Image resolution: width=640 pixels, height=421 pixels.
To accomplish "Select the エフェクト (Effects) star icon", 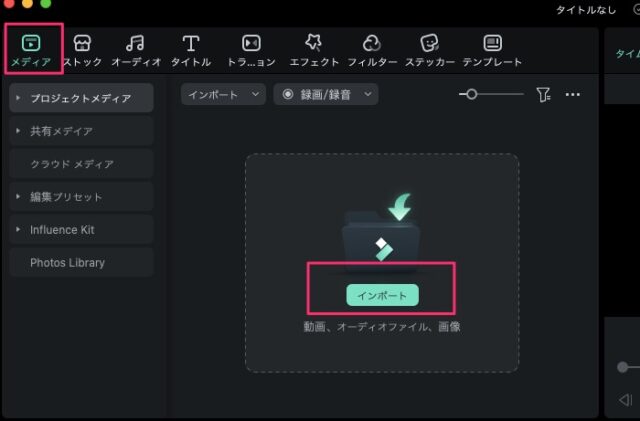I will coord(313,43).
